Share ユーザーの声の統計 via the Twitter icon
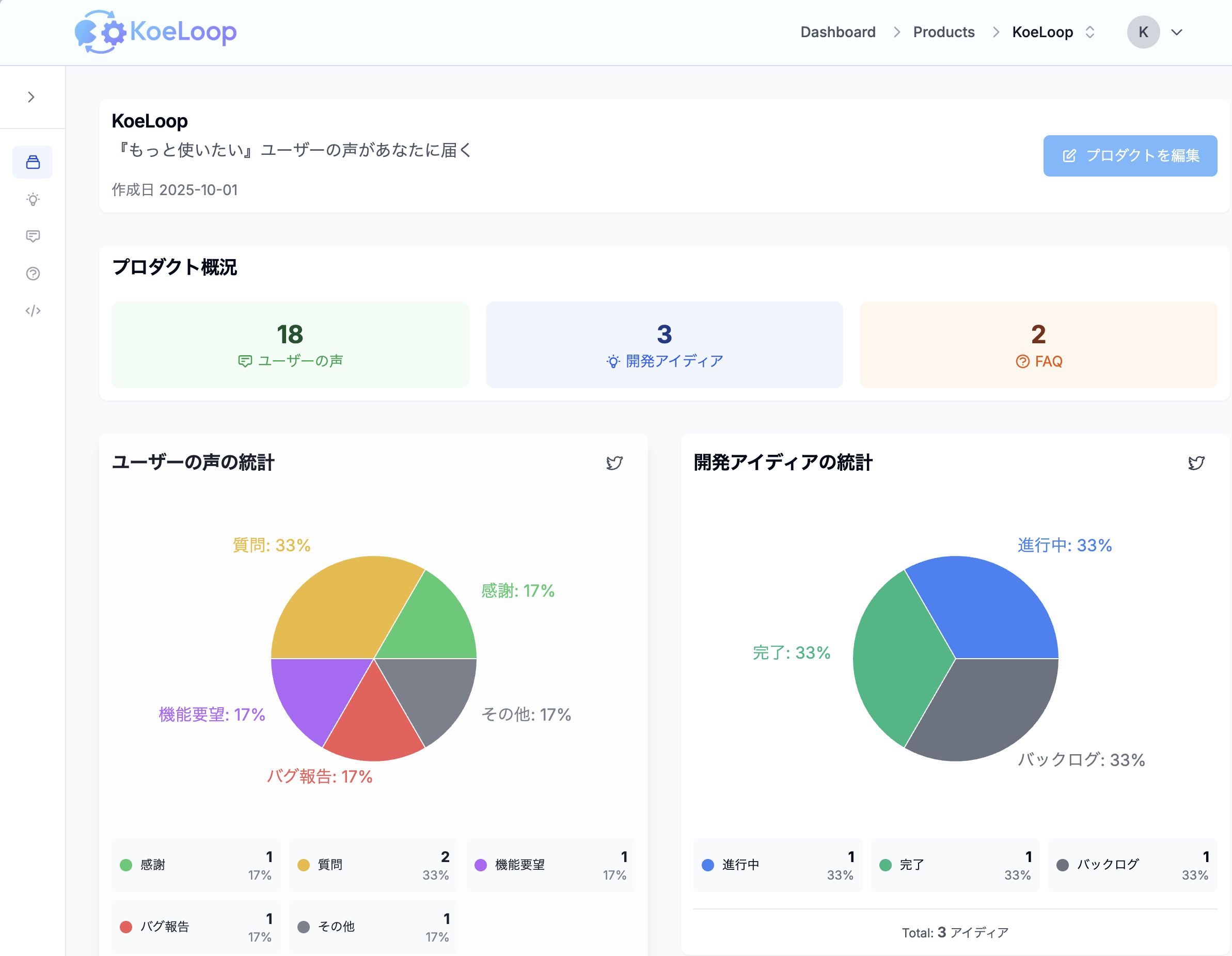Image resolution: width=1232 pixels, height=956 pixels. point(614,463)
